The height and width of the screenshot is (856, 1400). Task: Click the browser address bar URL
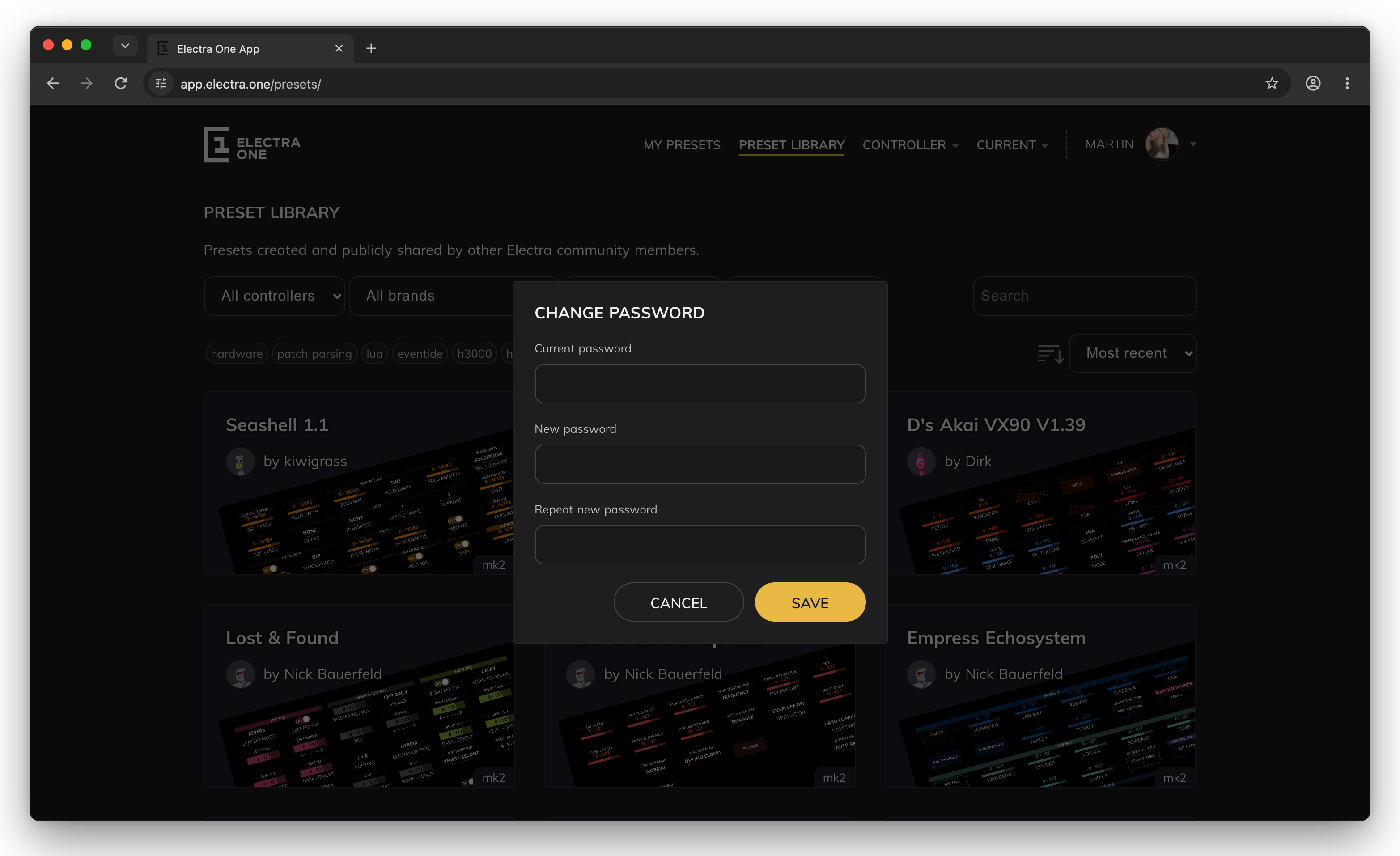250,84
